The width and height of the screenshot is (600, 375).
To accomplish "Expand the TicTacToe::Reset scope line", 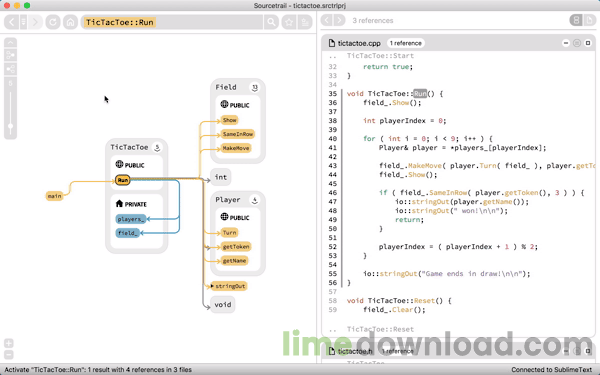I will pos(380,329).
